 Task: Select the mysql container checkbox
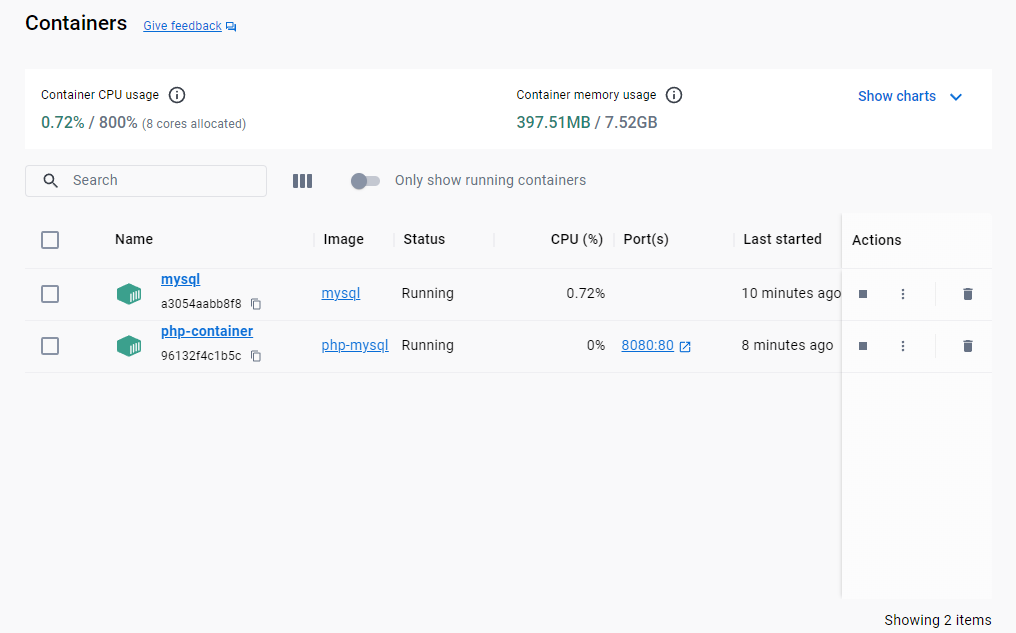(50, 294)
